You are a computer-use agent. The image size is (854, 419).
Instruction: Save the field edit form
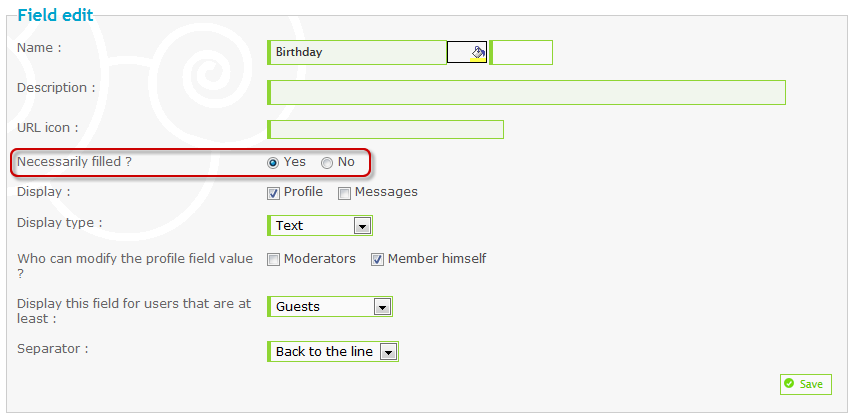806,384
